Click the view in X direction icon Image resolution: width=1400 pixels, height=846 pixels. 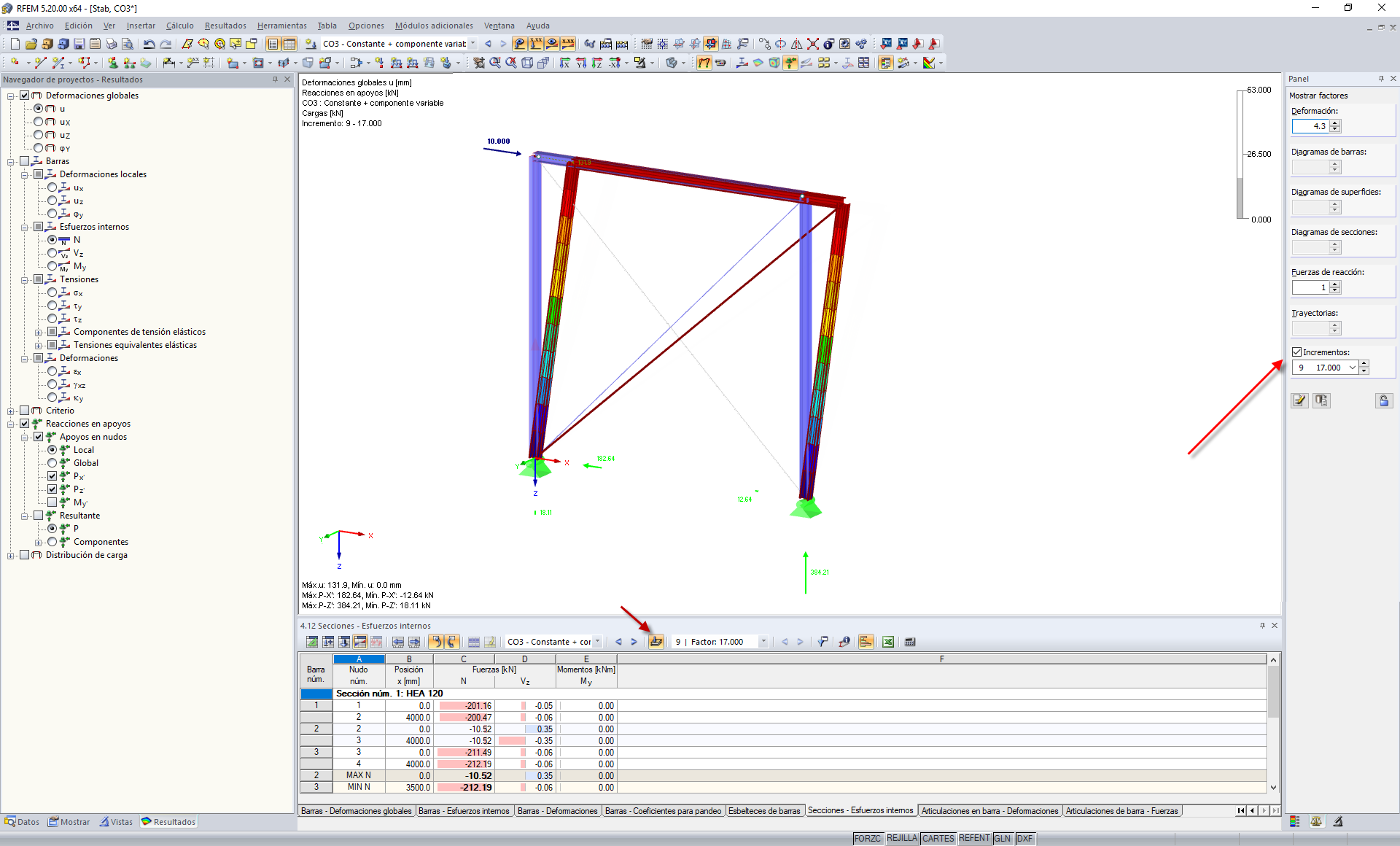[x=564, y=63]
